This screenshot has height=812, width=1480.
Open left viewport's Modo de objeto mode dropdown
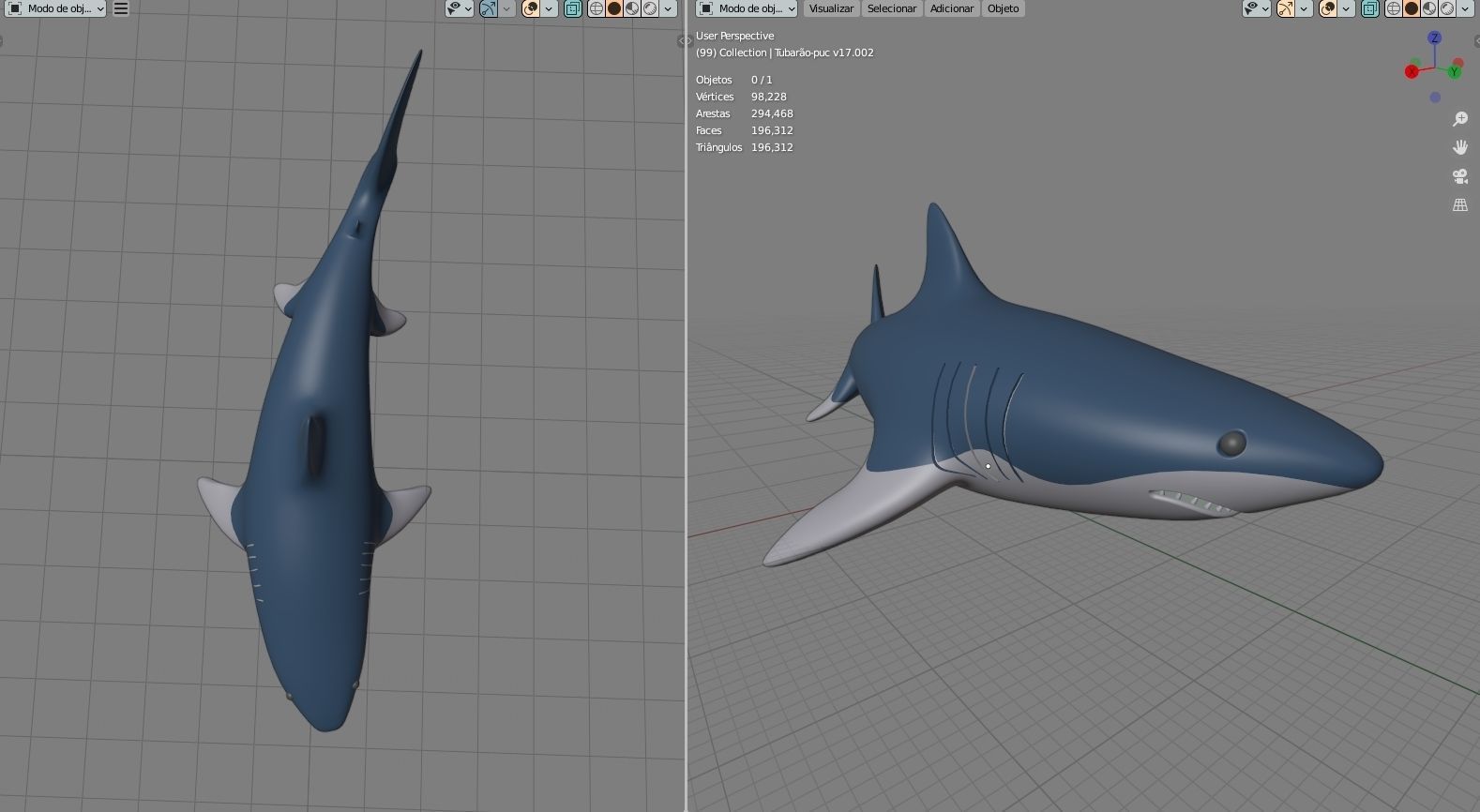[56, 8]
